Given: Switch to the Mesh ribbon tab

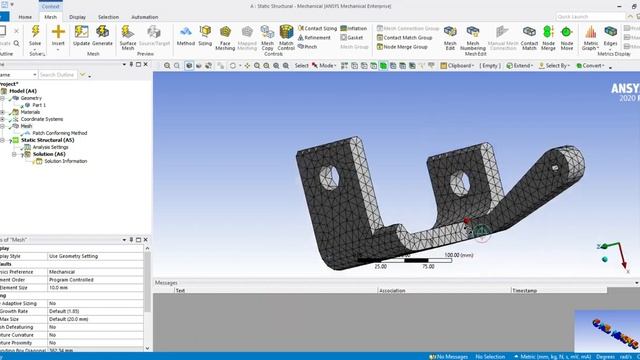Looking at the screenshot, I should tap(51, 17).
